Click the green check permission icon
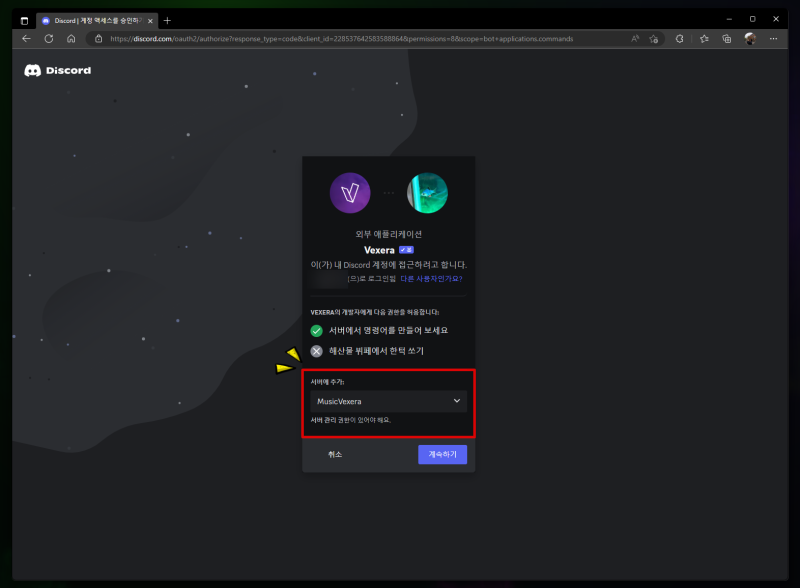The height and width of the screenshot is (588, 800). click(317, 331)
